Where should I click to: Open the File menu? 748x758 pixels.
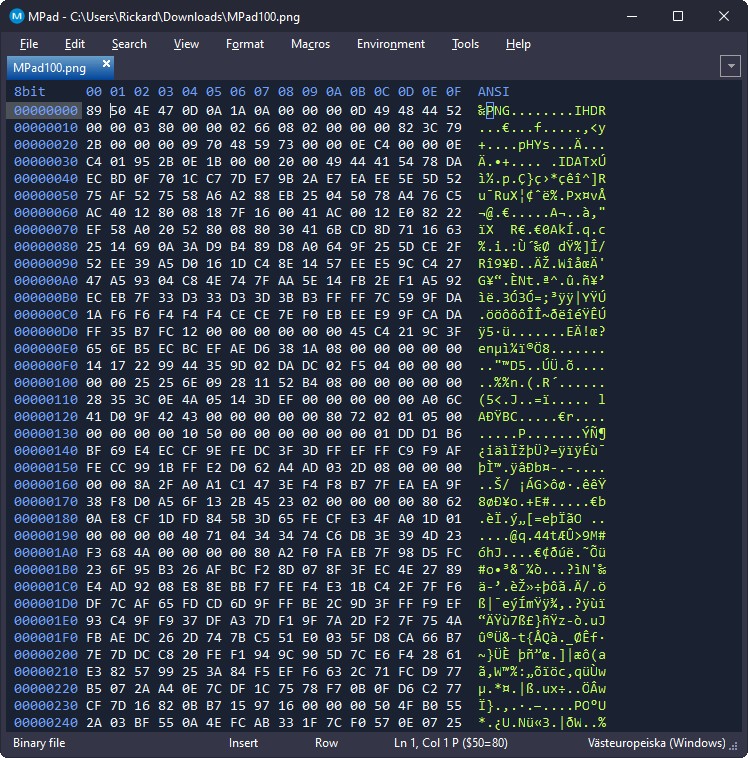click(29, 44)
